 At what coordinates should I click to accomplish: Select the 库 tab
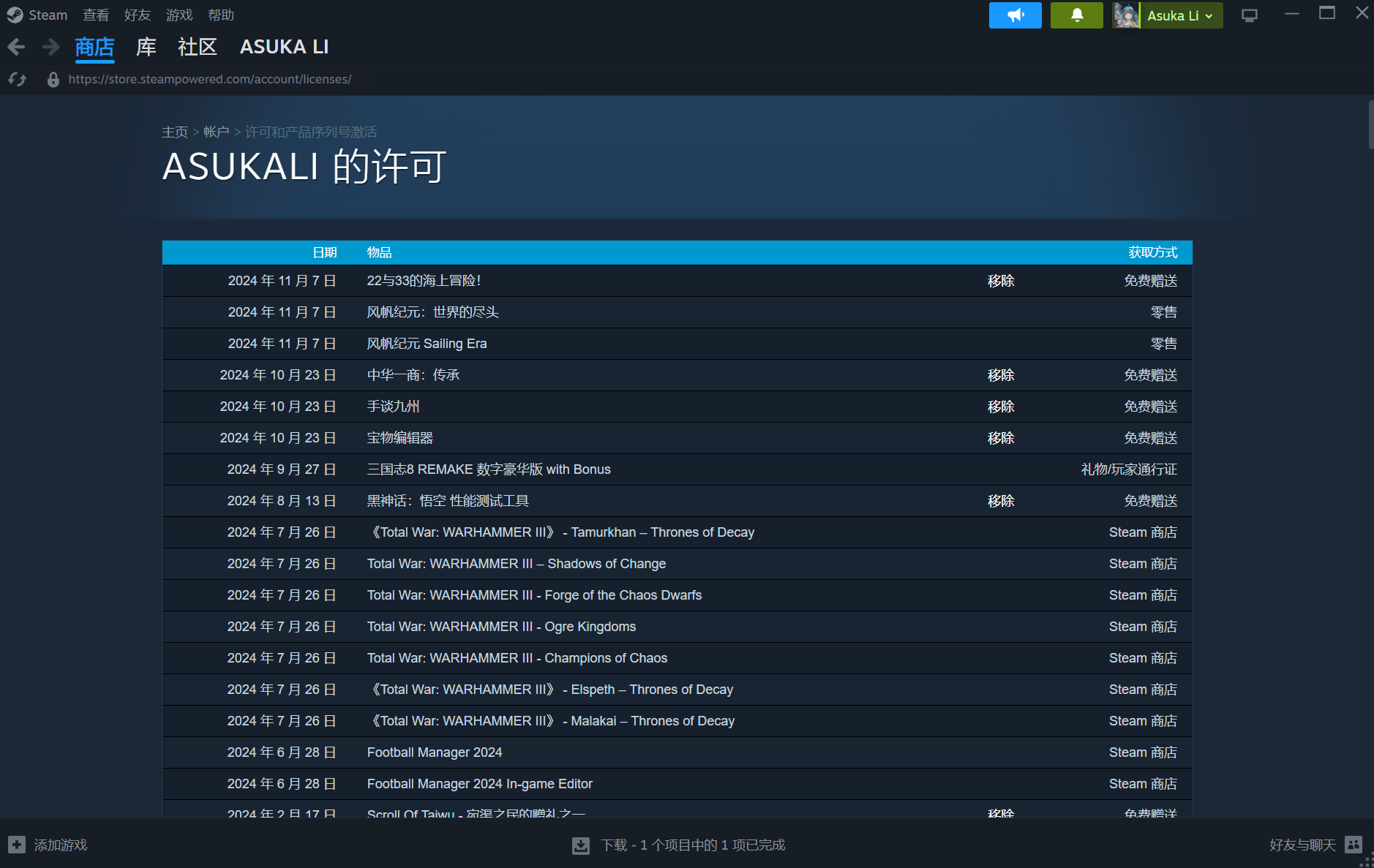coord(146,48)
